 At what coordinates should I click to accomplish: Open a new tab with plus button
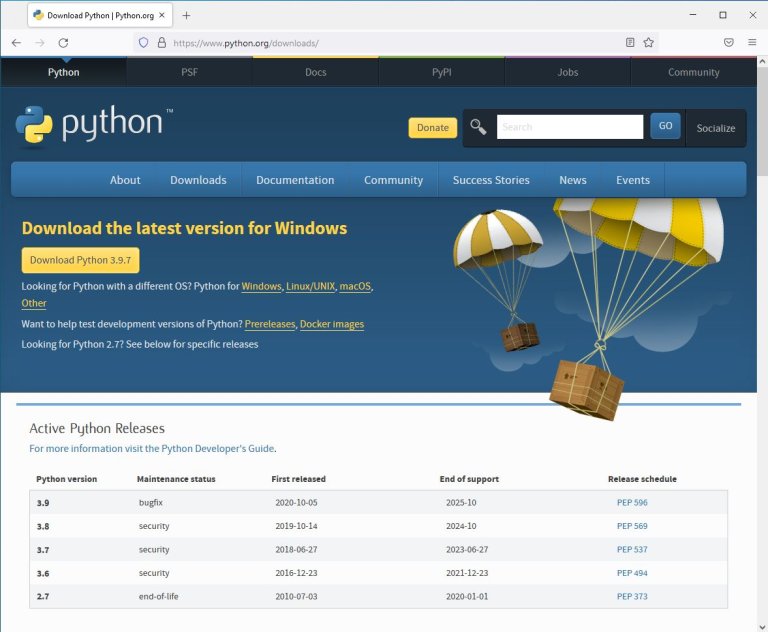coord(186,15)
